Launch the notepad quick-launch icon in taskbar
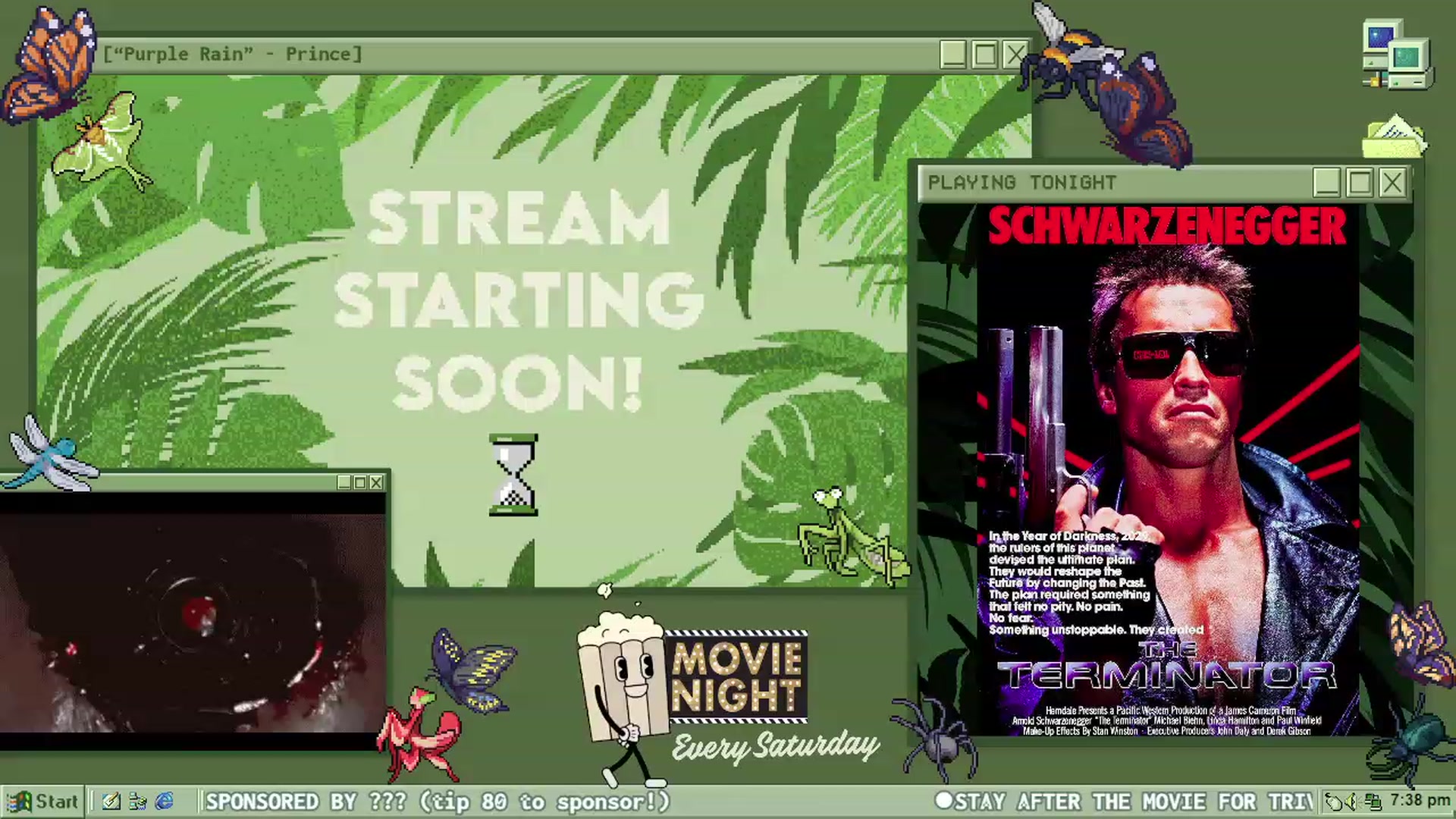This screenshot has height=819, width=1456. (x=111, y=802)
